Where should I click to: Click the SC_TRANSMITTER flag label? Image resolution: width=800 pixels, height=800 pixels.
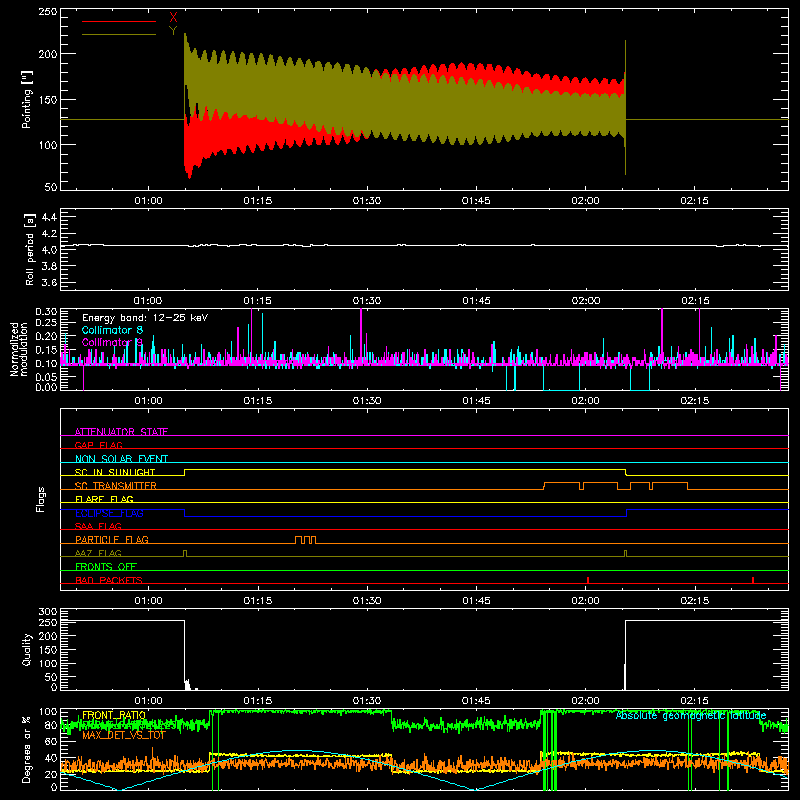[x=116, y=486]
